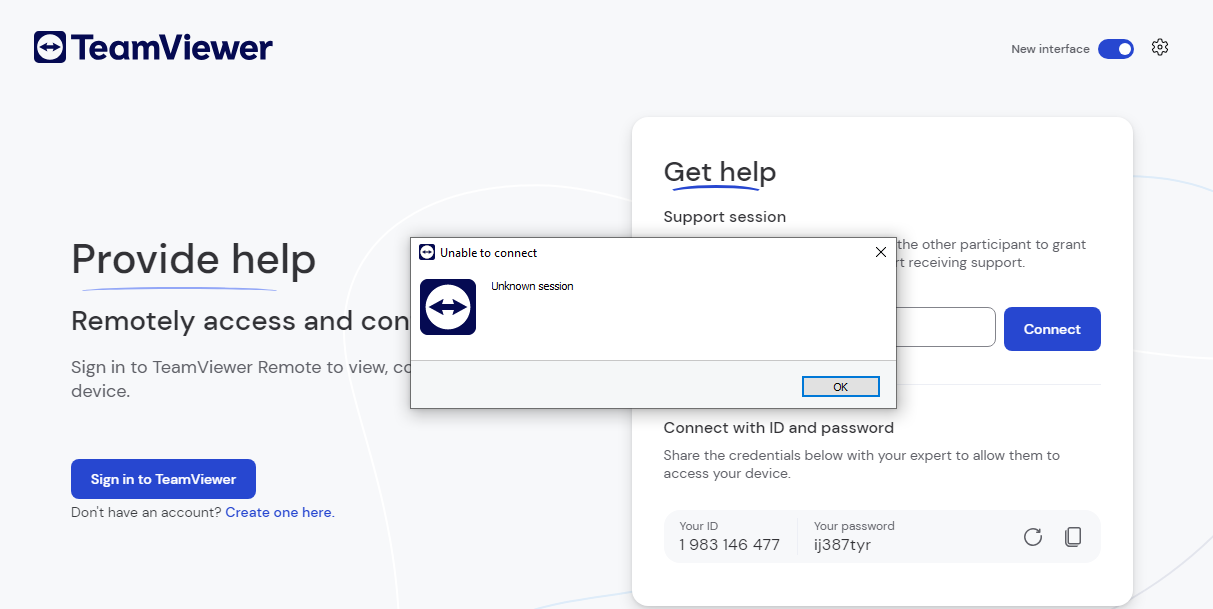Click the Unable to connect title text
The height and width of the screenshot is (609, 1213).
[489, 253]
